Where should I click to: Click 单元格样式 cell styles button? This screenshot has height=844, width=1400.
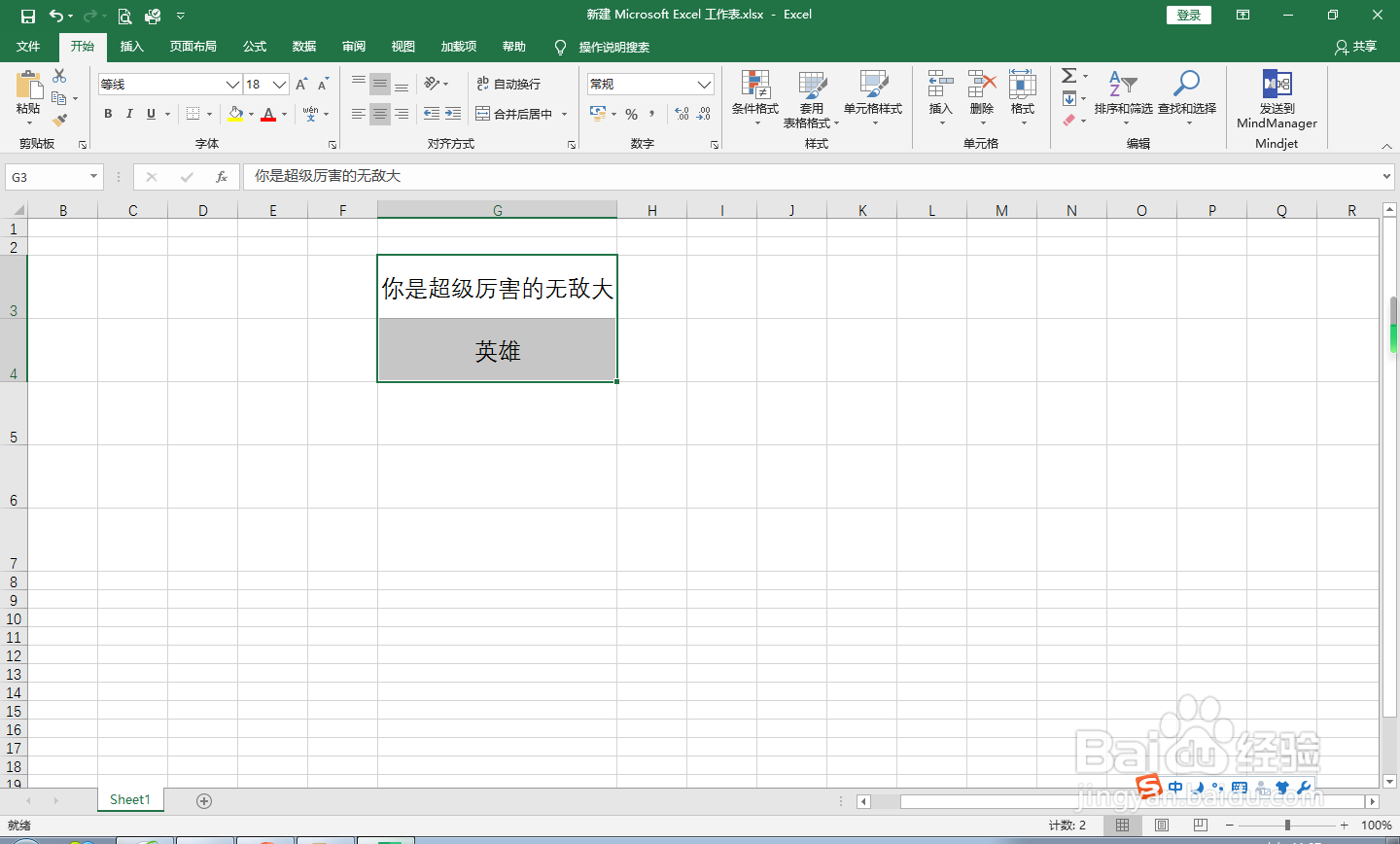(873, 98)
